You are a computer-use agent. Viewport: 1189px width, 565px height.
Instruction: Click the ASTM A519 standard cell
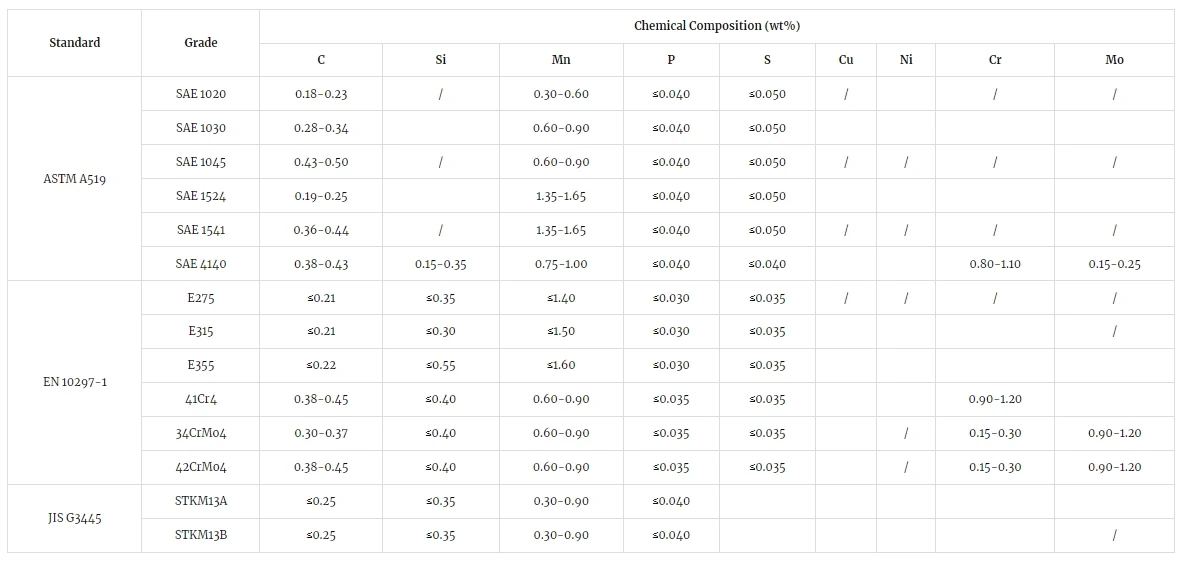pyautogui.click(x=74, y=179)
